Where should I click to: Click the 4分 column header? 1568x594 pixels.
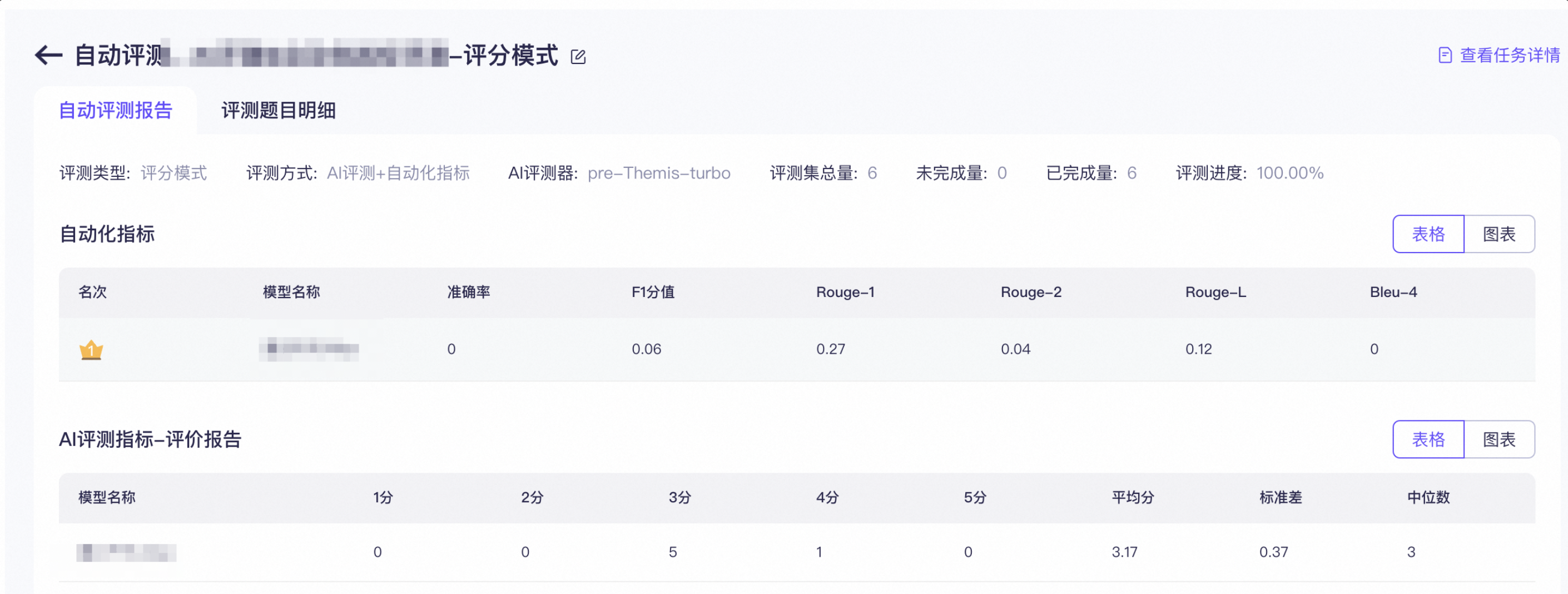tap(827, 498)
